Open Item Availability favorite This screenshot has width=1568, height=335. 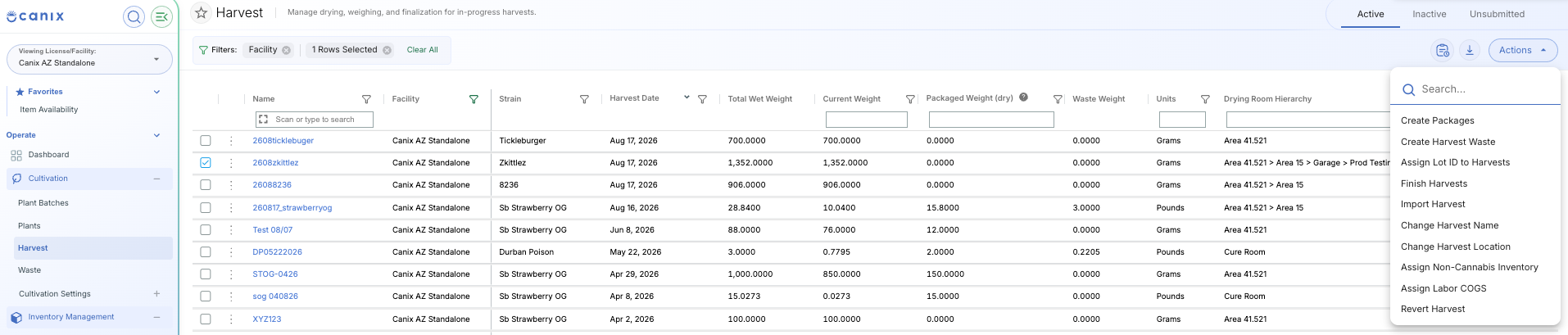[49, 110]
